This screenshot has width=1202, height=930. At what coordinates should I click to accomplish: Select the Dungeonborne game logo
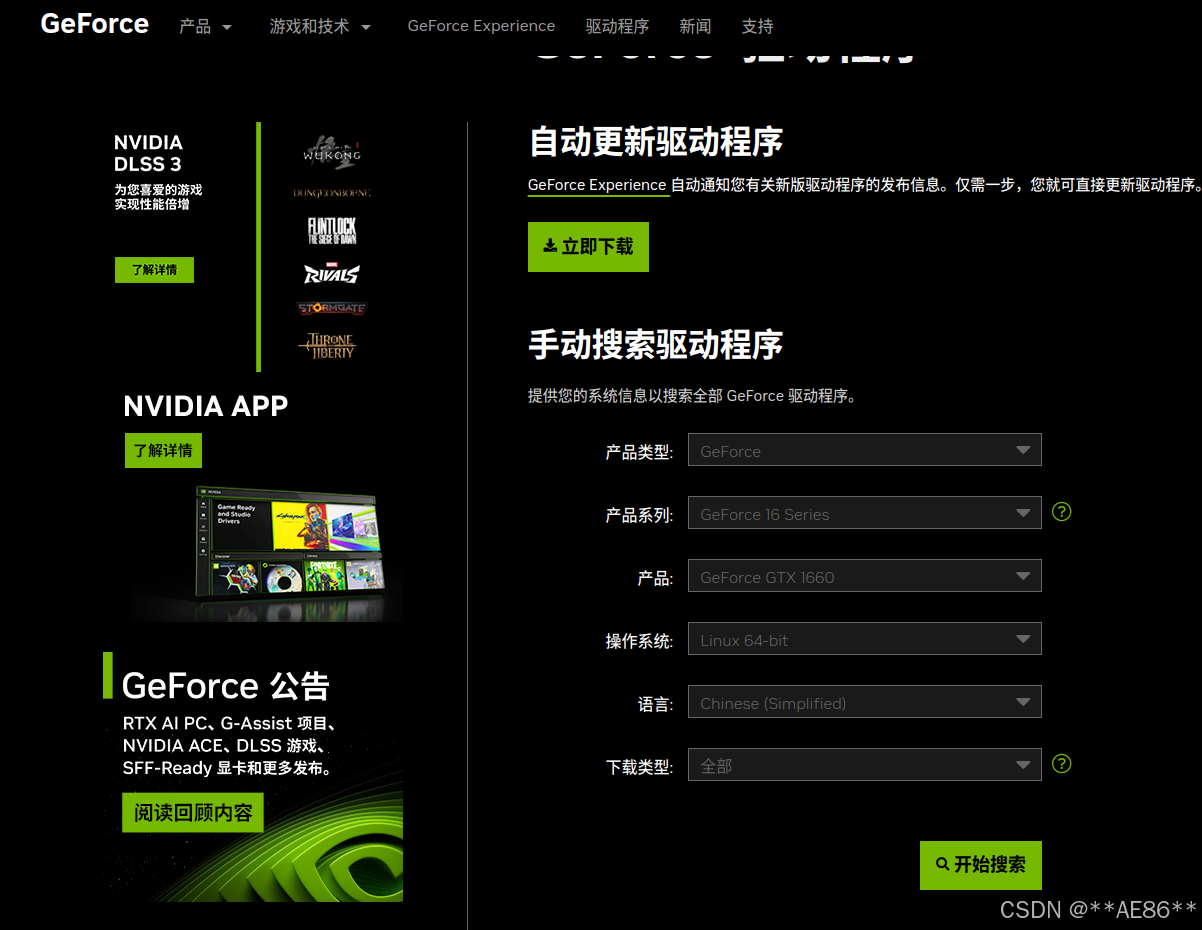tap(332, 192)
